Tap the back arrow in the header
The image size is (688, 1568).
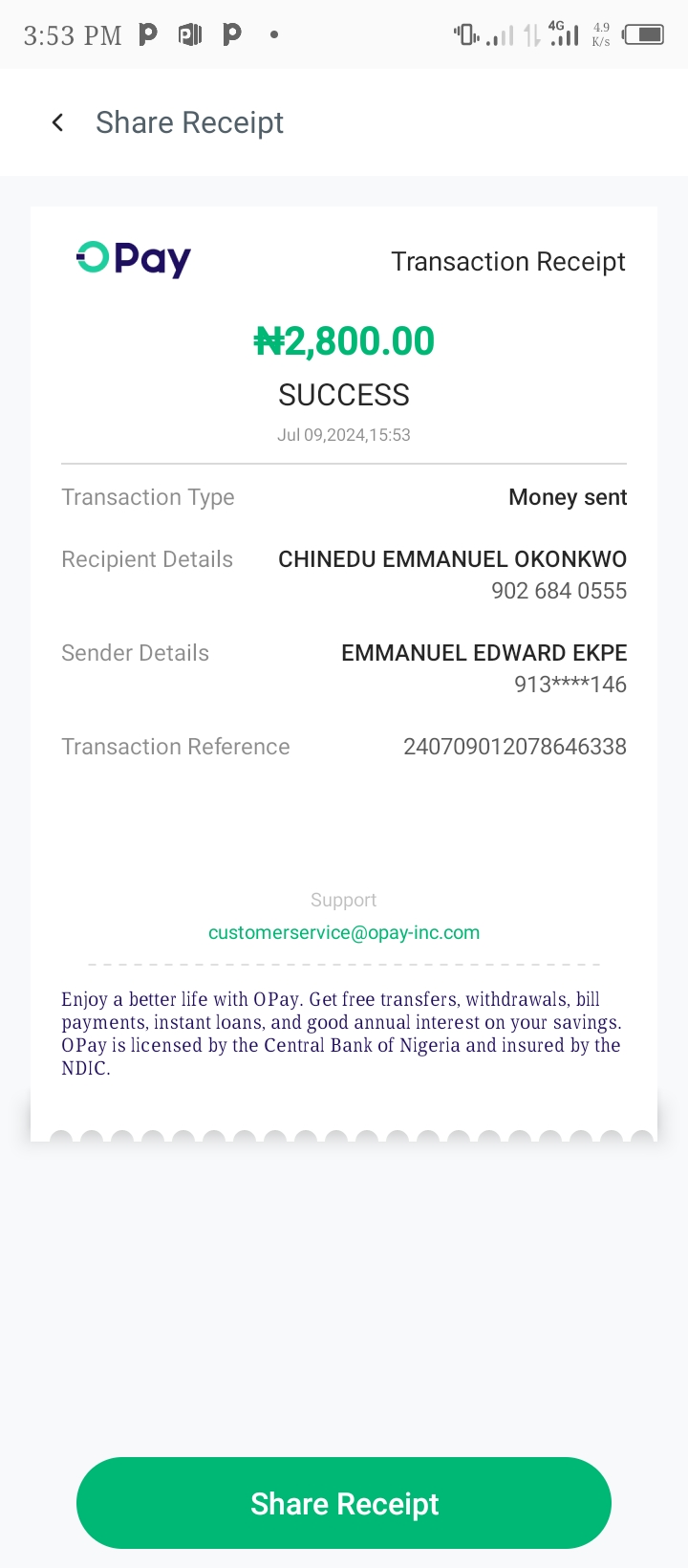pyautogui.click(x=58, y=122)
